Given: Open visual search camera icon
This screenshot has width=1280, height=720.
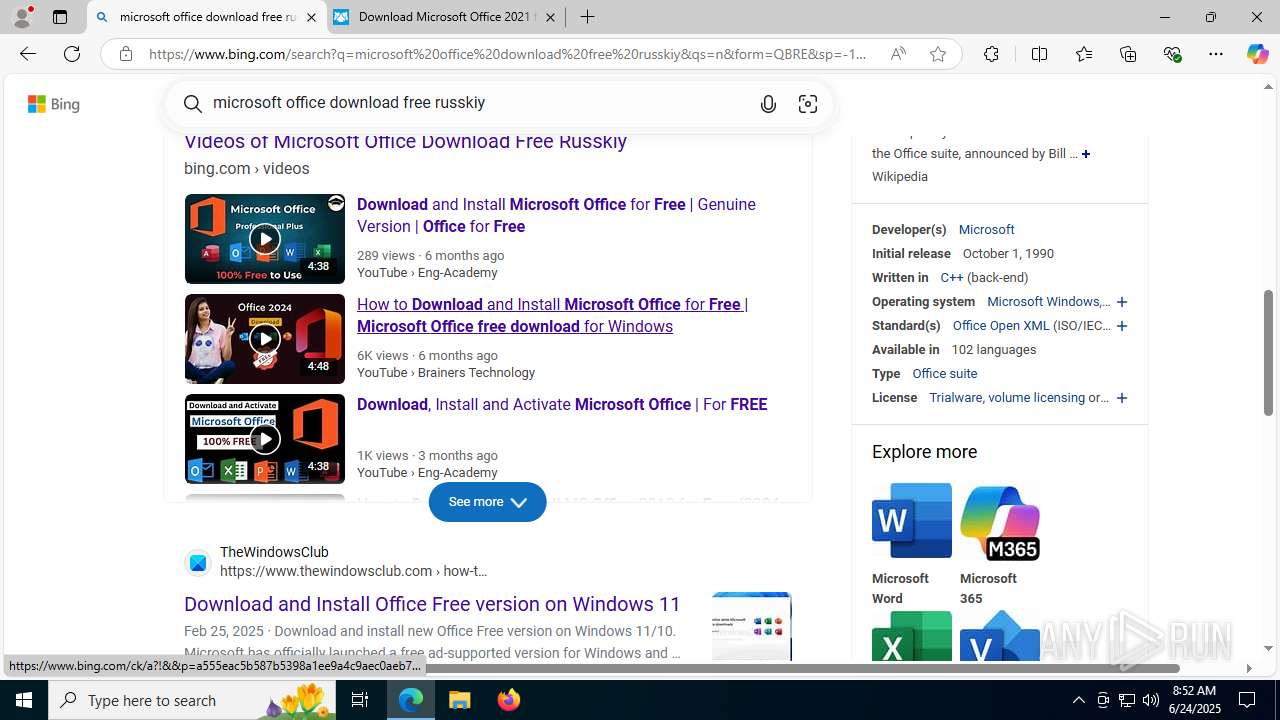Looking at the screenshot, I should pos(808,104).
